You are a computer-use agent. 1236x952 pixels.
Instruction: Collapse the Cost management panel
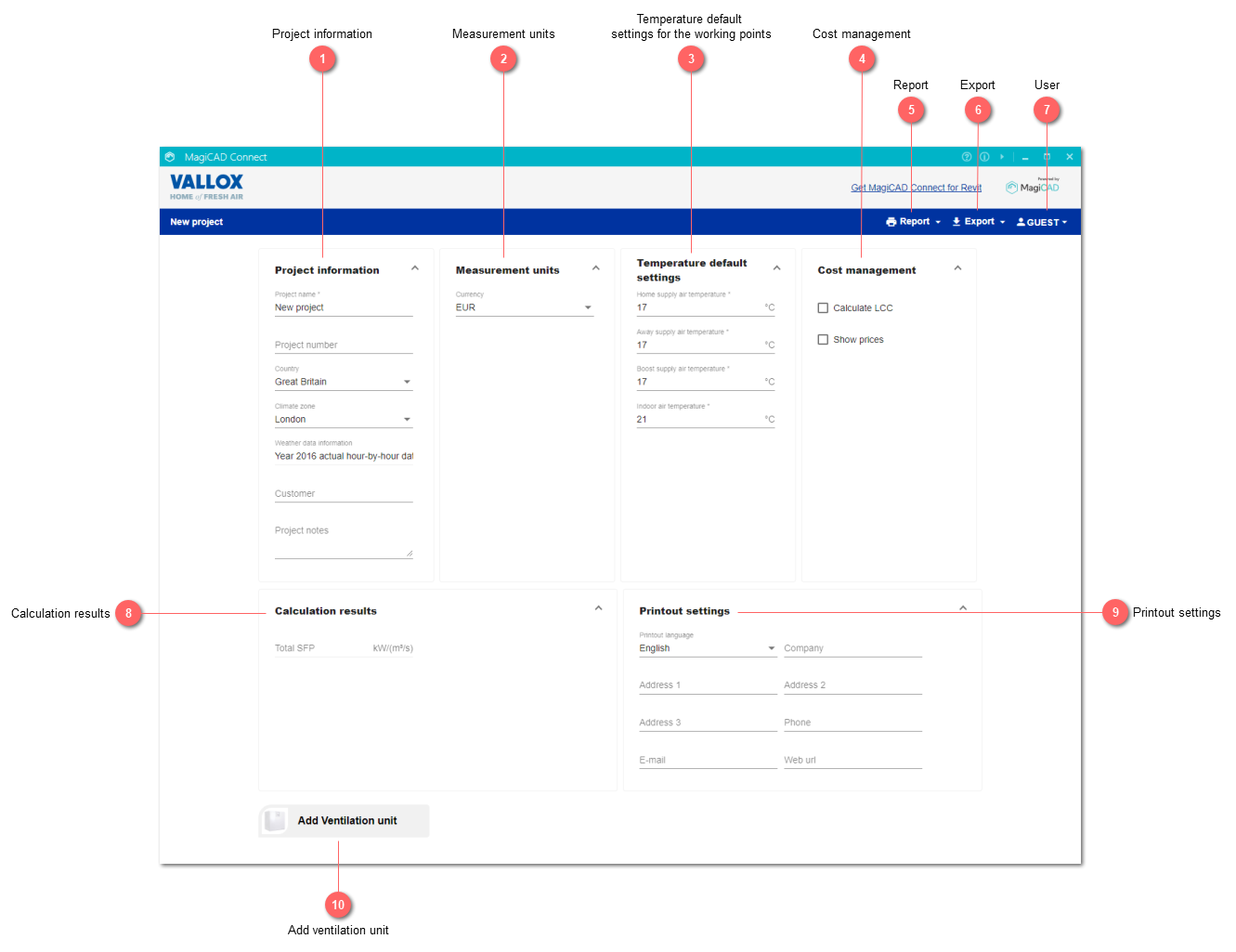pos(957,268)
